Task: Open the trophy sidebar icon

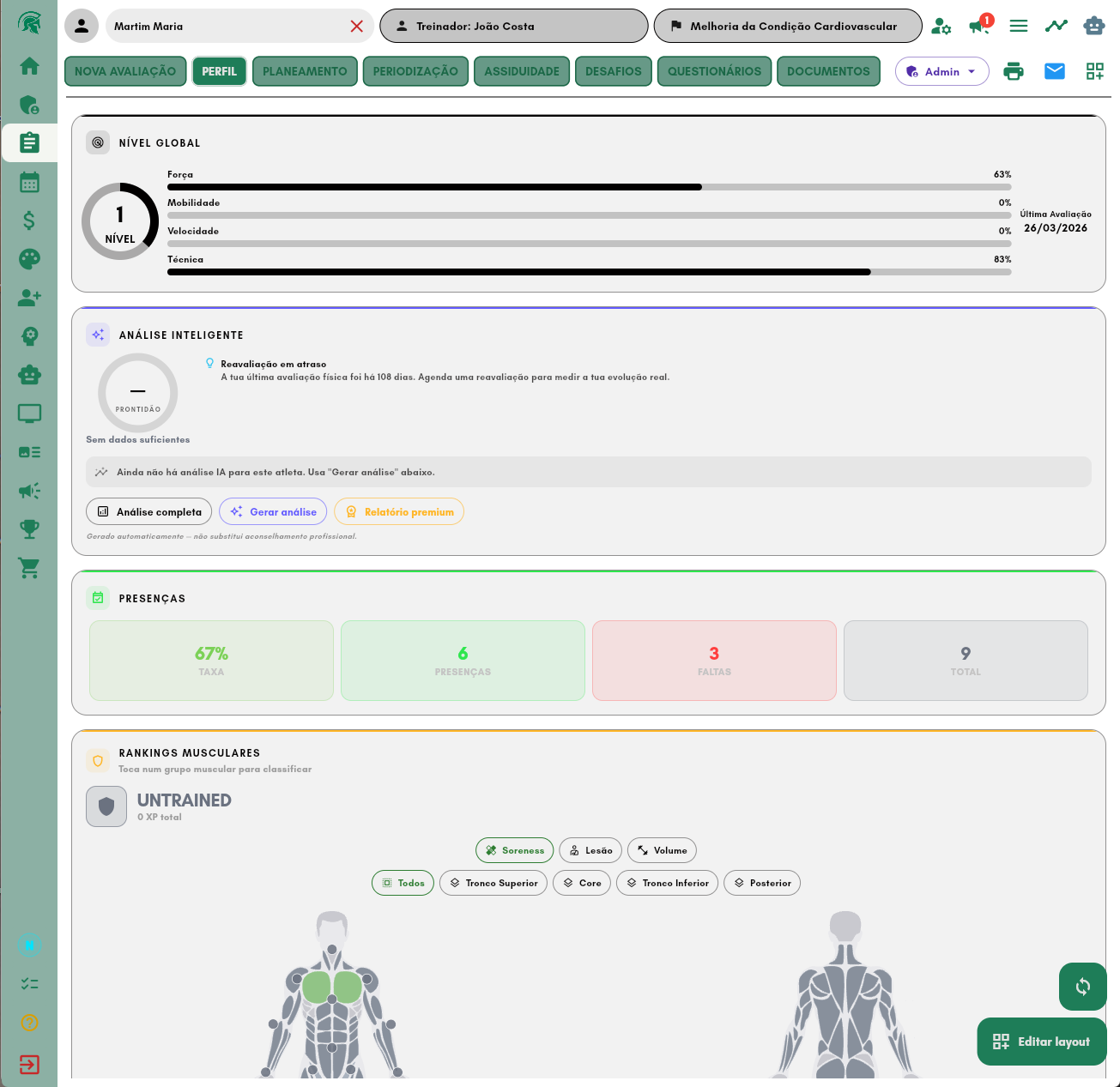Action: 29,529
